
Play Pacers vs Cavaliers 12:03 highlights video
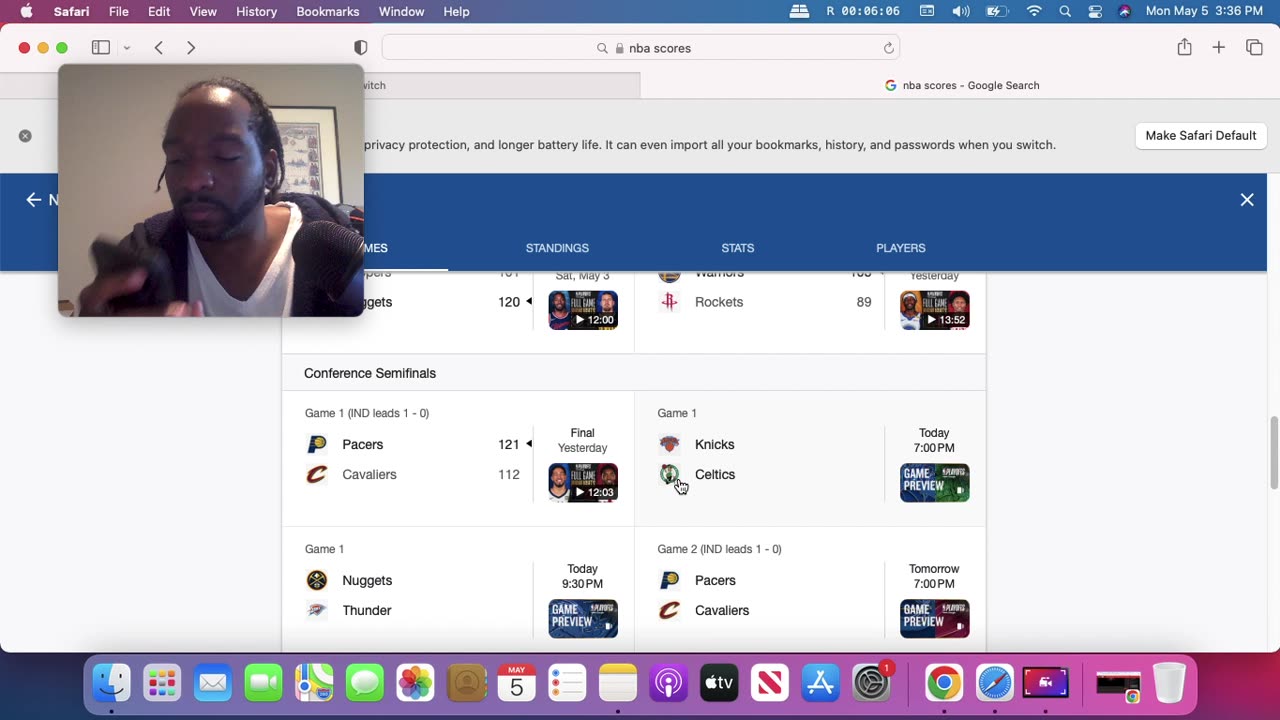[x=583, y=483]
